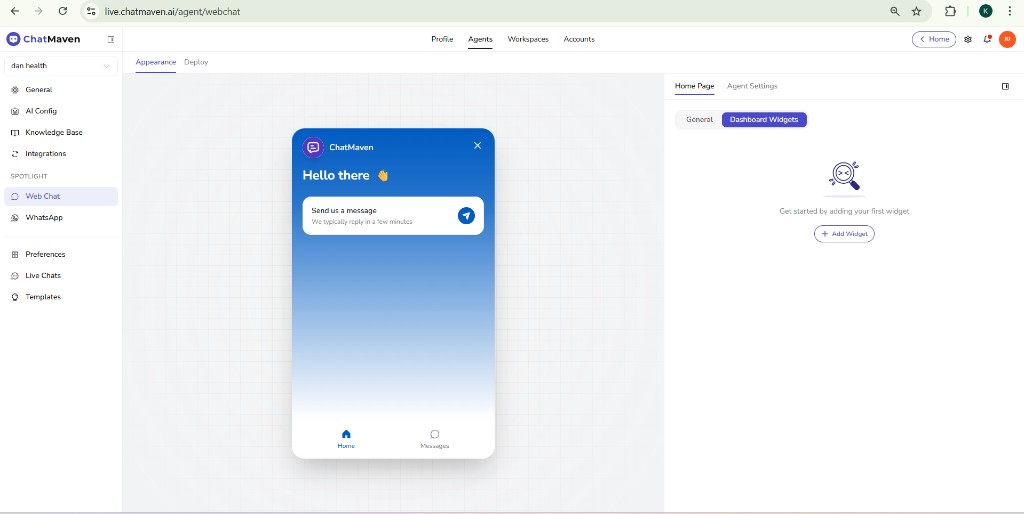Switch to the General segment
The height and width of the screenshot is (514, 1024).
pyautogui.click(x=699, y=120)
